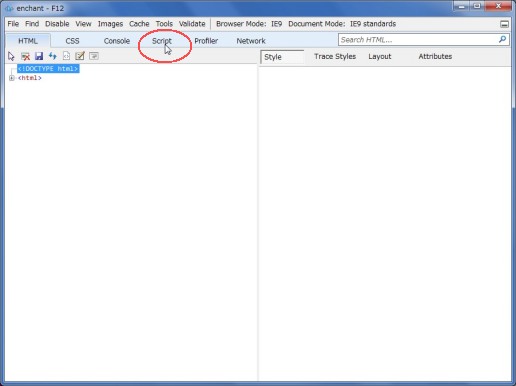Click the magnifier icon in search box

point(502,40)
